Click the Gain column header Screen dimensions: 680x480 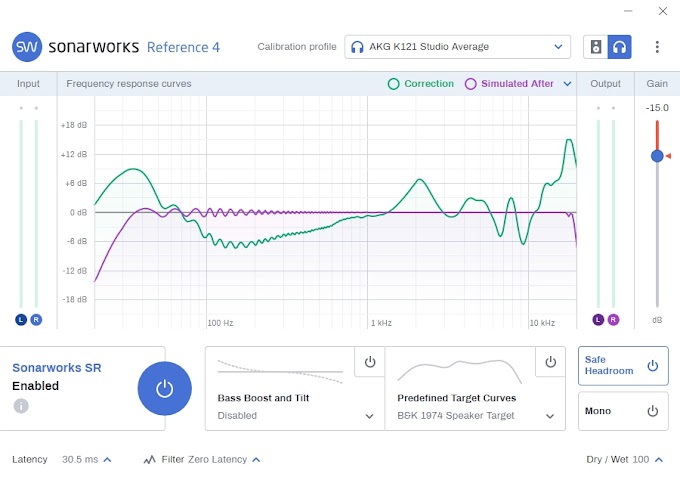[x=657, y=84]
